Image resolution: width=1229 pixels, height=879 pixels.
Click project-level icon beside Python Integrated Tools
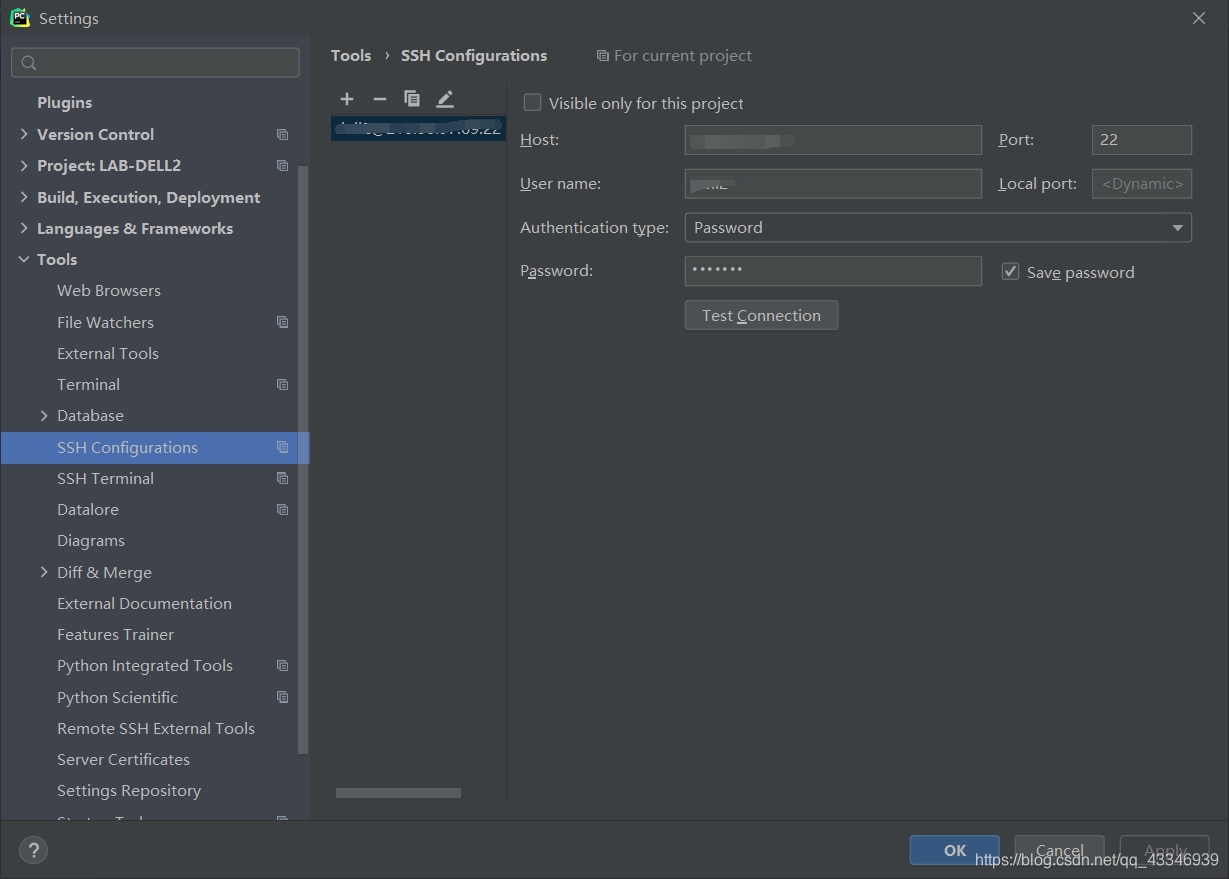click(283, 665)
